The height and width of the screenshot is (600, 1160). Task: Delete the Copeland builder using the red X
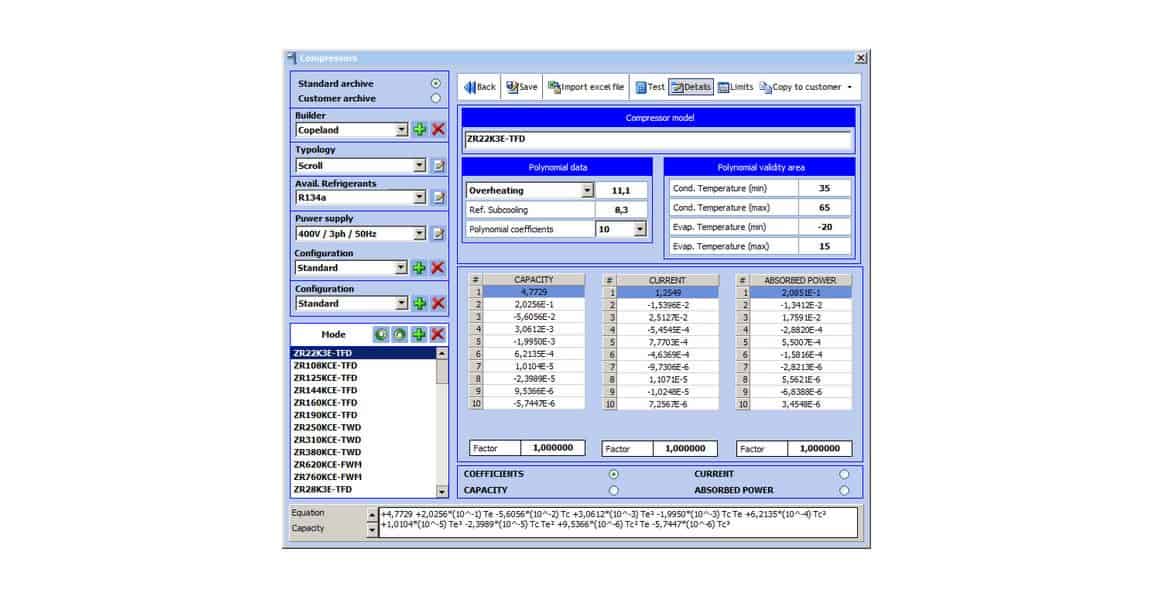pos(437,130)
